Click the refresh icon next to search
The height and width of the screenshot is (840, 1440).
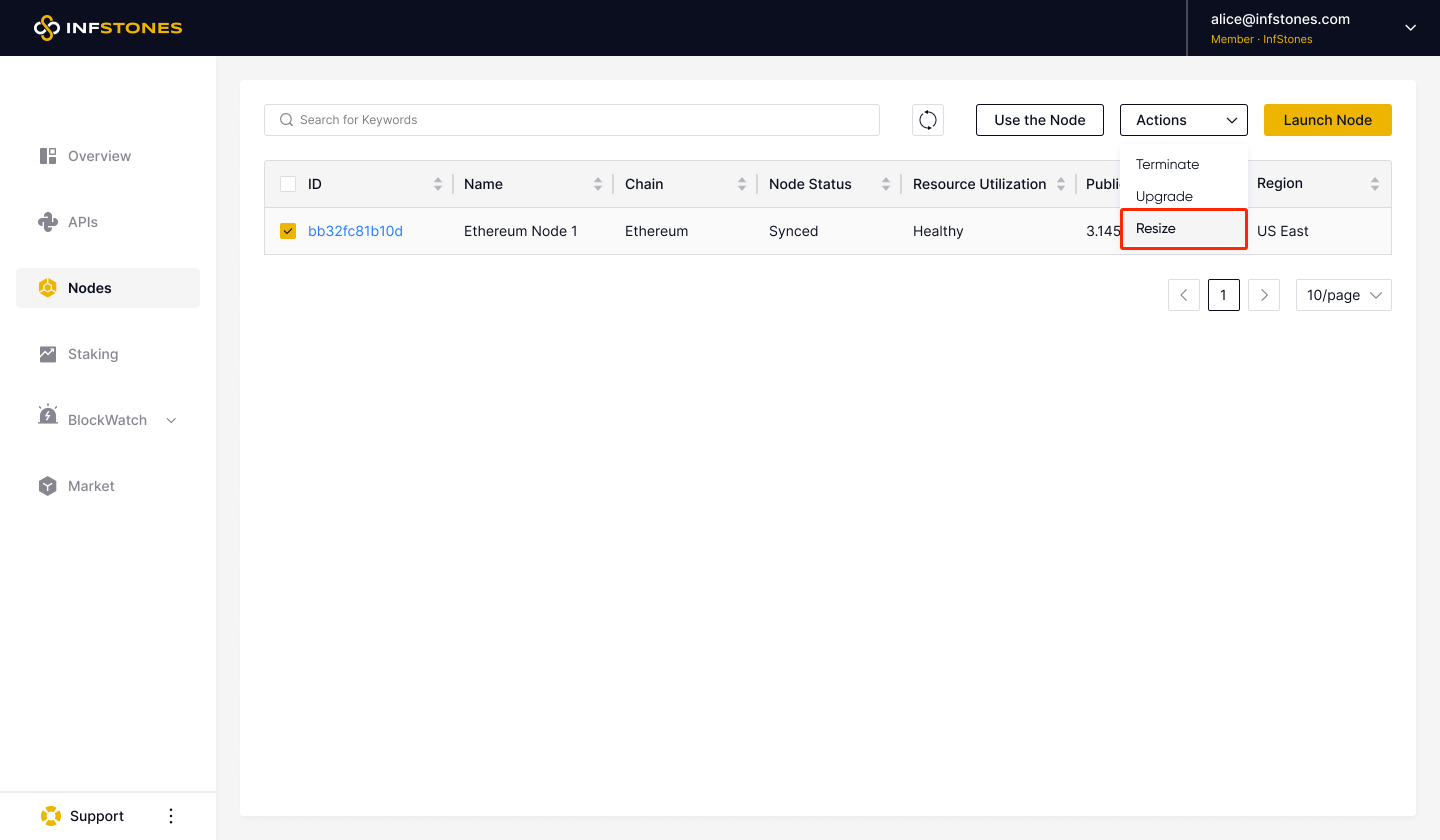[927, 120]
